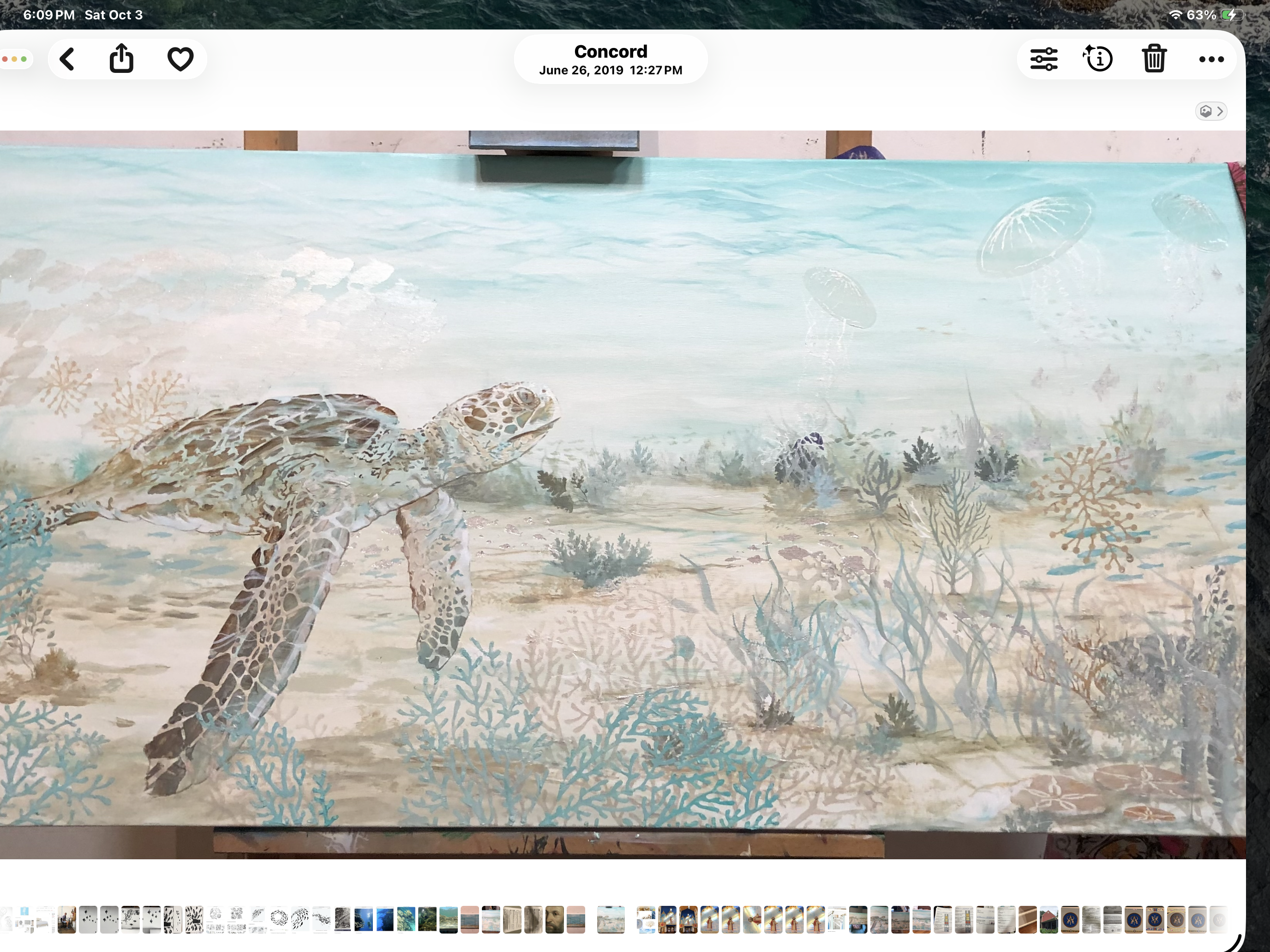Tap the Sat Oct 3 date in status bar
The width and height of the screenshot is (1270, 952).
coord(114,15)
